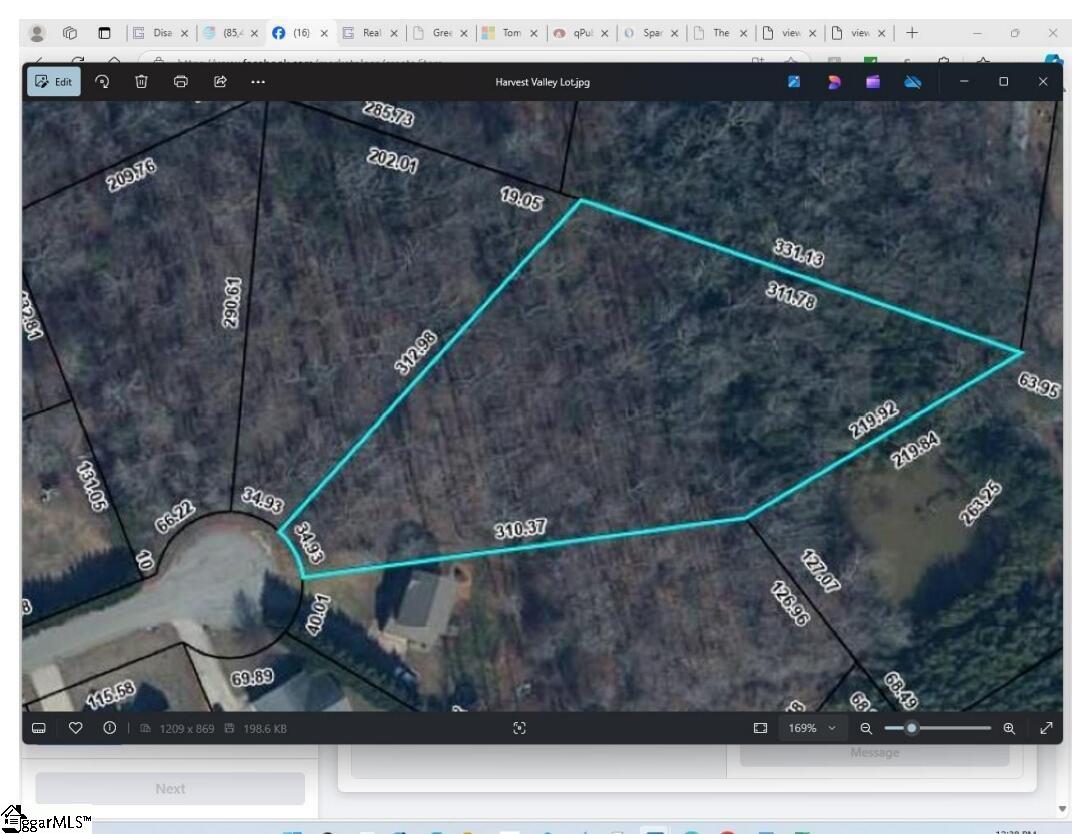Show the filmstrip using bottom-left icon
This screenshot has width=1080, height=834.
click(x=39, y=728)
